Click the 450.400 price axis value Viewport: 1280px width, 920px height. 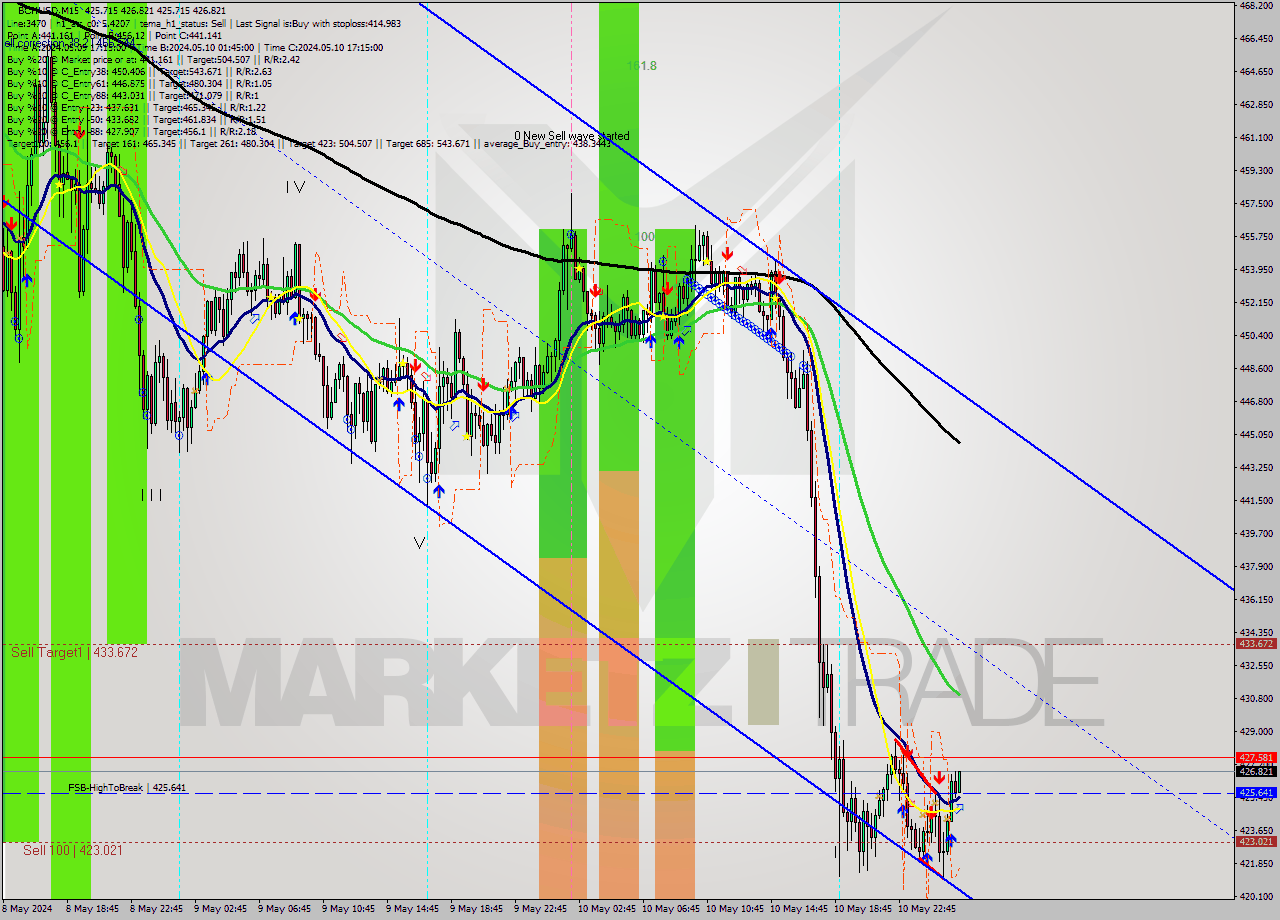pyautogui.click(x=1255, y=335)
